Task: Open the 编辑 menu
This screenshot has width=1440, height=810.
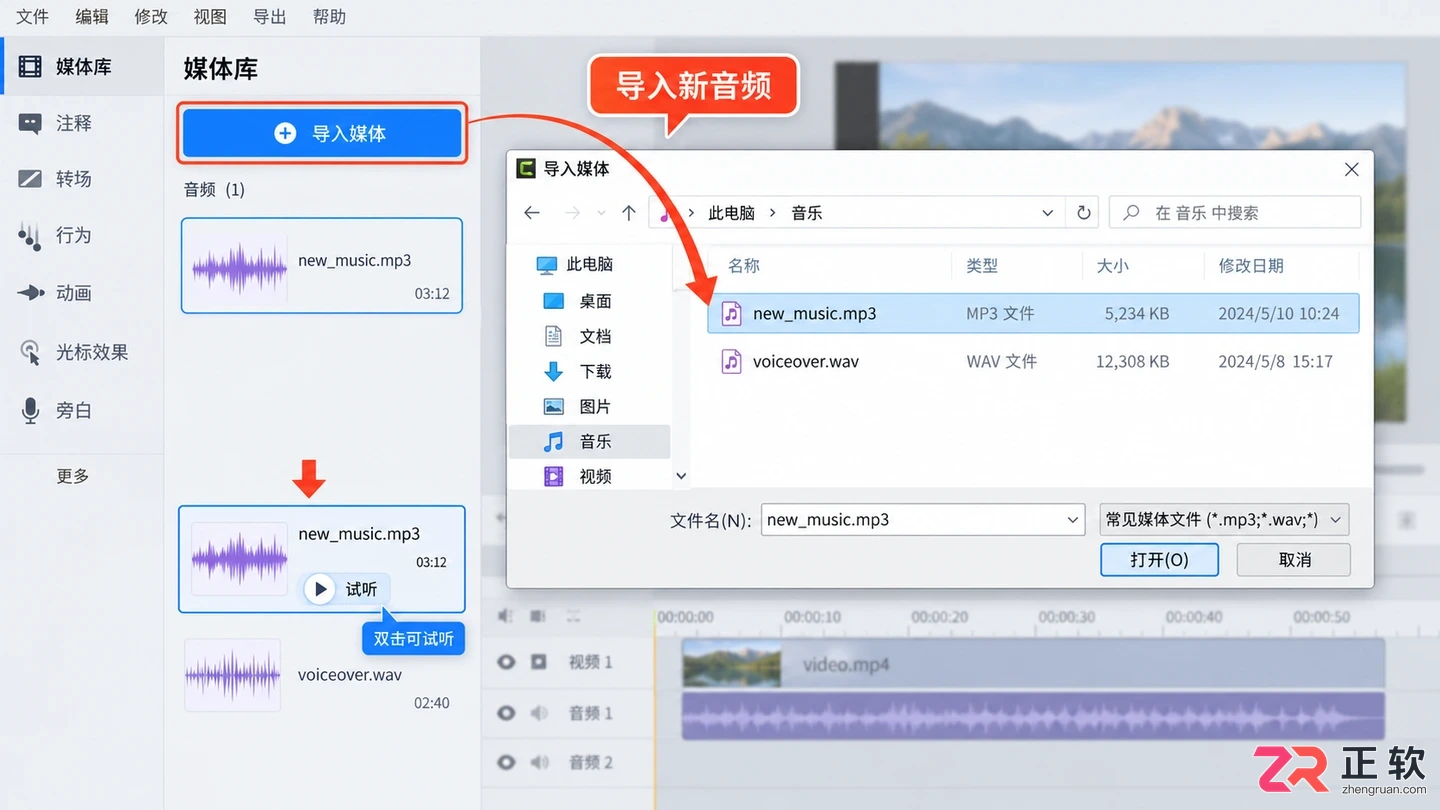Action: point(92,17)
